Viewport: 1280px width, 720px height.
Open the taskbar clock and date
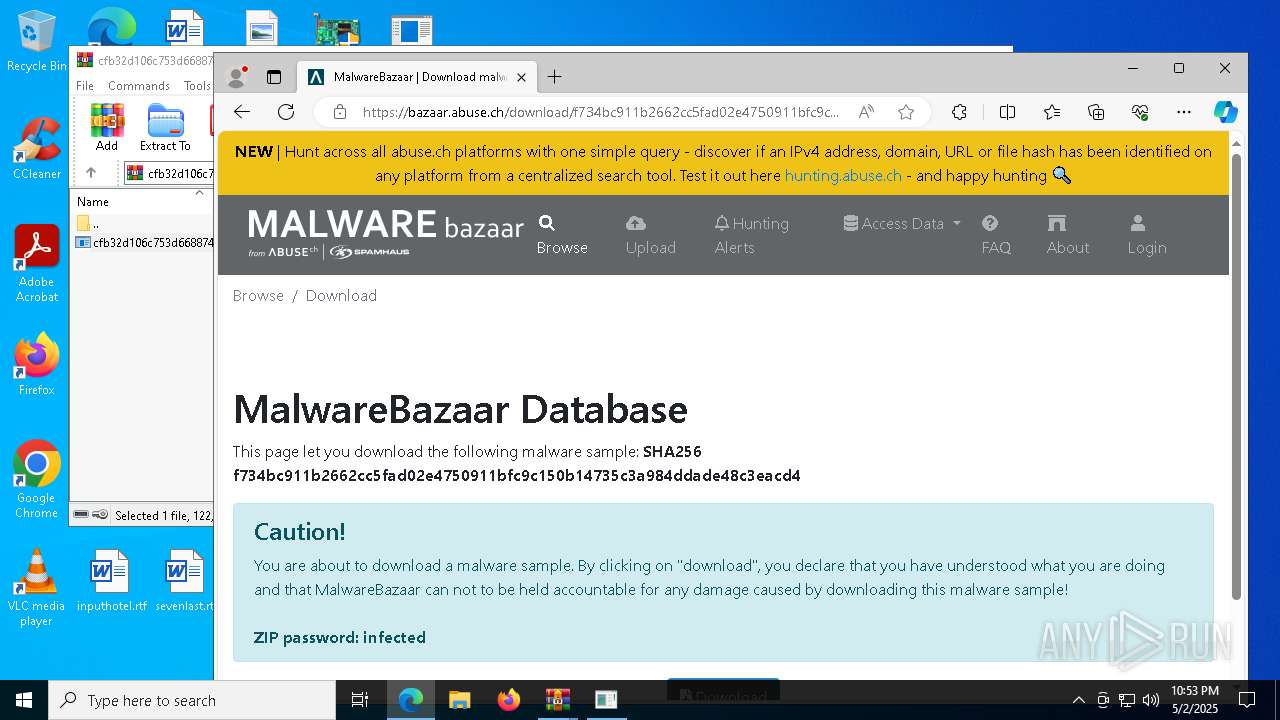(1194, 700)
